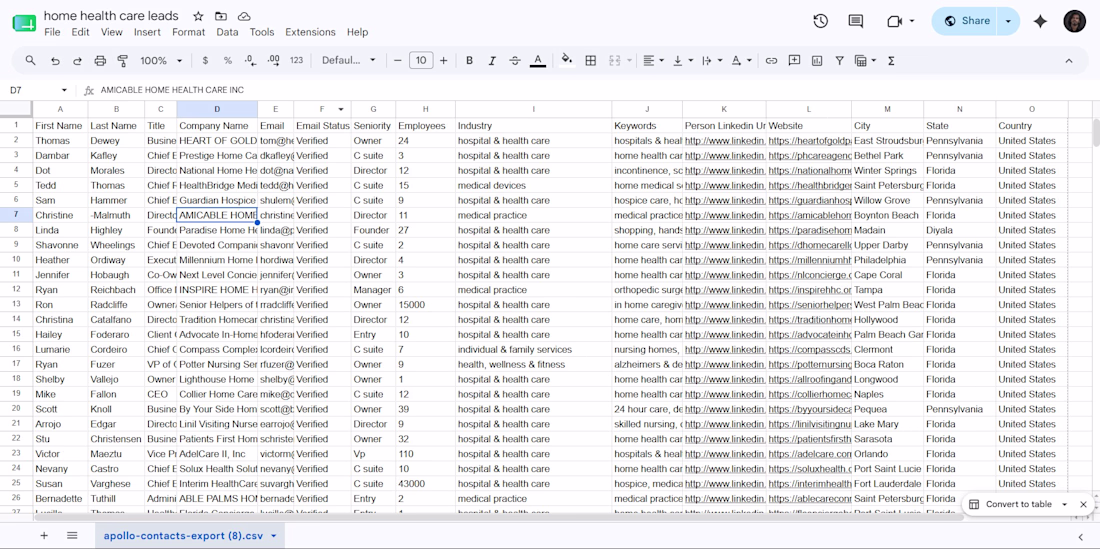Insert a link
Image resolution: width=1100 pixels, height=549 pixels.
[771, 61]
